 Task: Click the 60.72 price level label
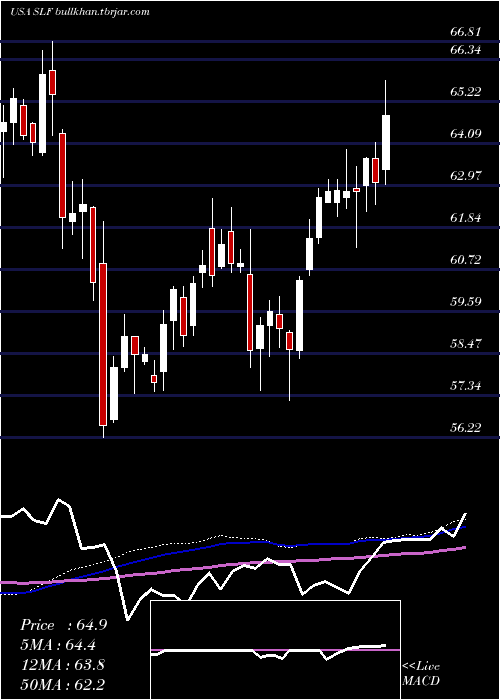pos(465,259)
